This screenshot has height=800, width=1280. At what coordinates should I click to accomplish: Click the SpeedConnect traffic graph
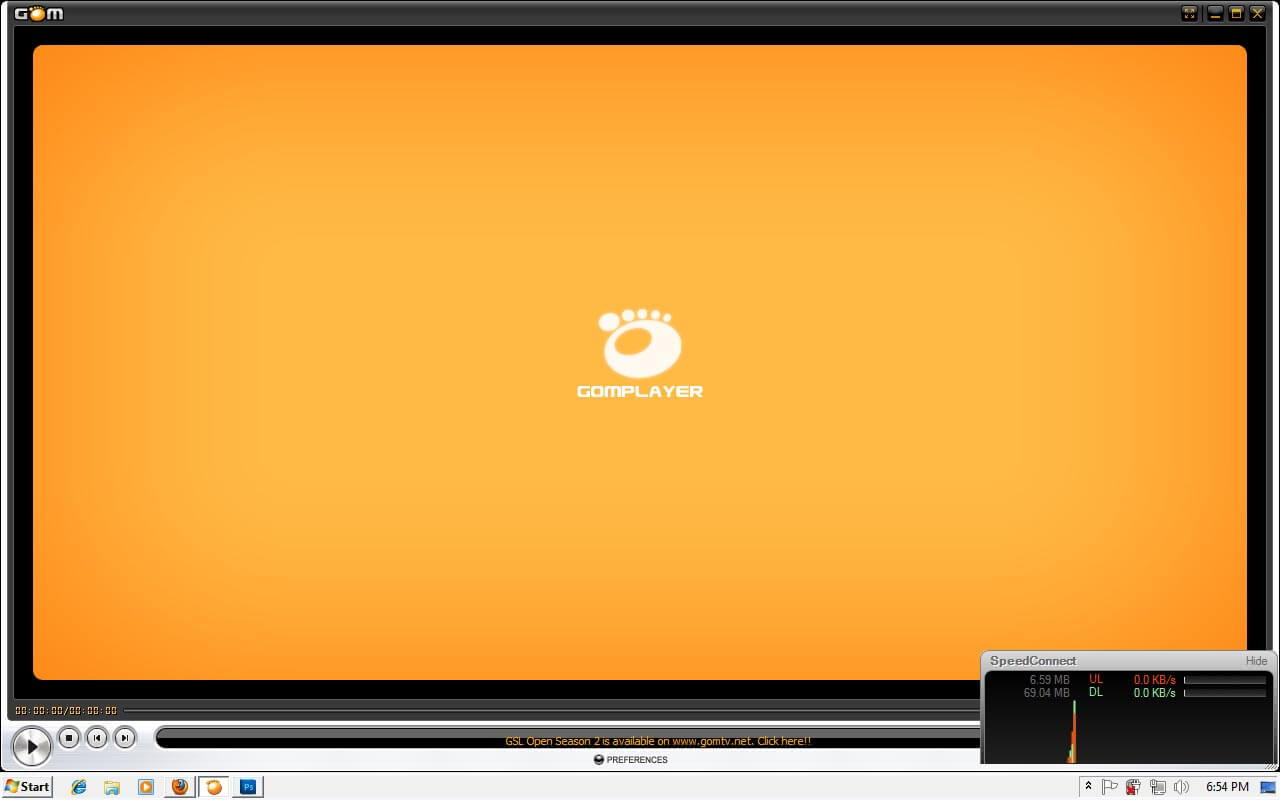pyautogui.click(x=1130, y=732)
